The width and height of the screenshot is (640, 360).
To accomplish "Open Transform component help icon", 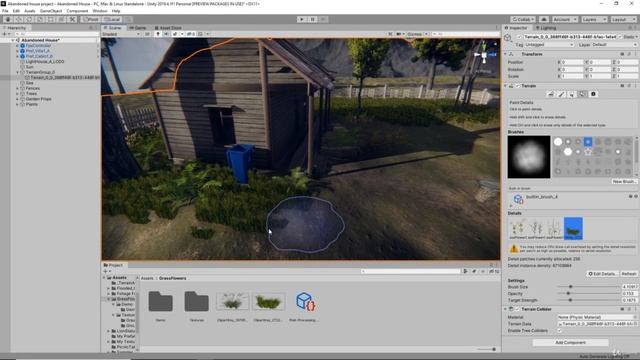I will [x=622, y=54].
